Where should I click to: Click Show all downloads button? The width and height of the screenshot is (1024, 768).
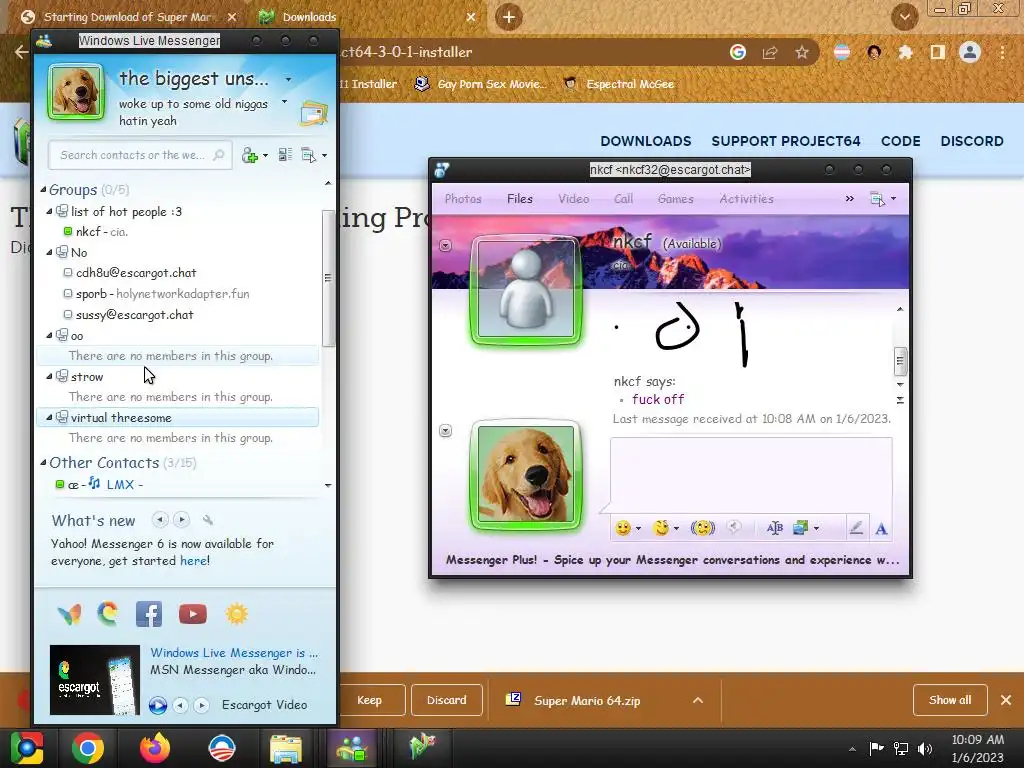(950, 700)
